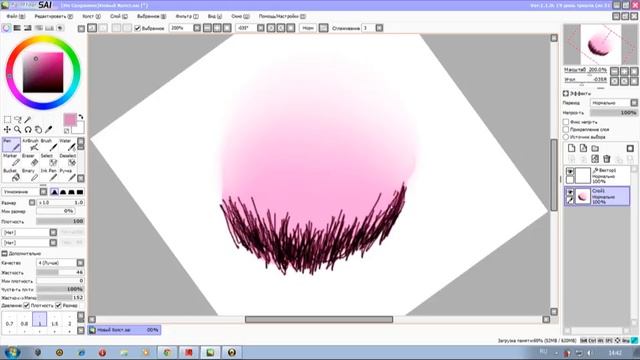Open the Умножение brush mode dropdown

click(24, 192)
